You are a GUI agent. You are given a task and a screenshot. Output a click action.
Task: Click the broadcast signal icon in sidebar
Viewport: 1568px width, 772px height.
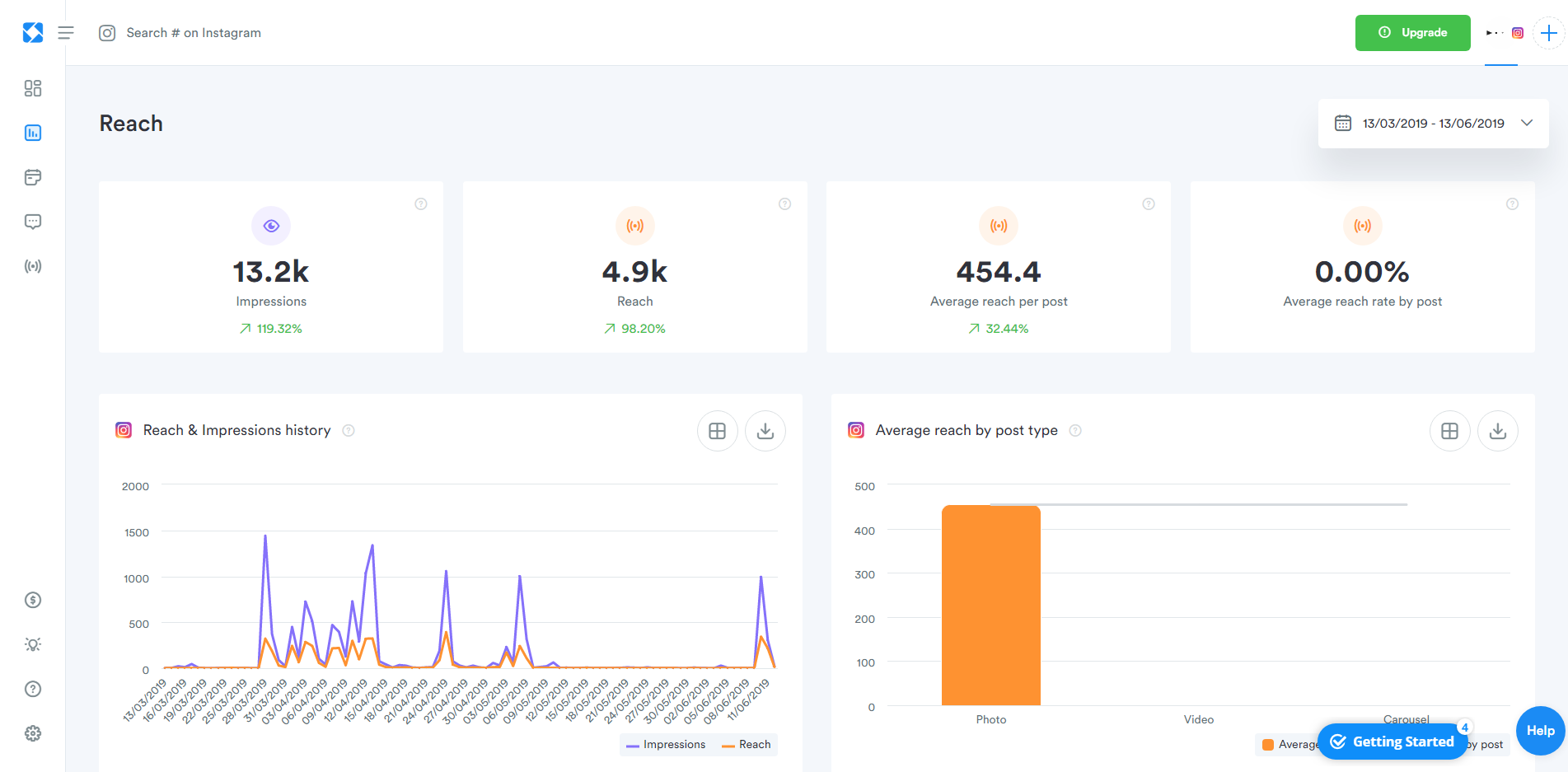click(x=33, y=266)
